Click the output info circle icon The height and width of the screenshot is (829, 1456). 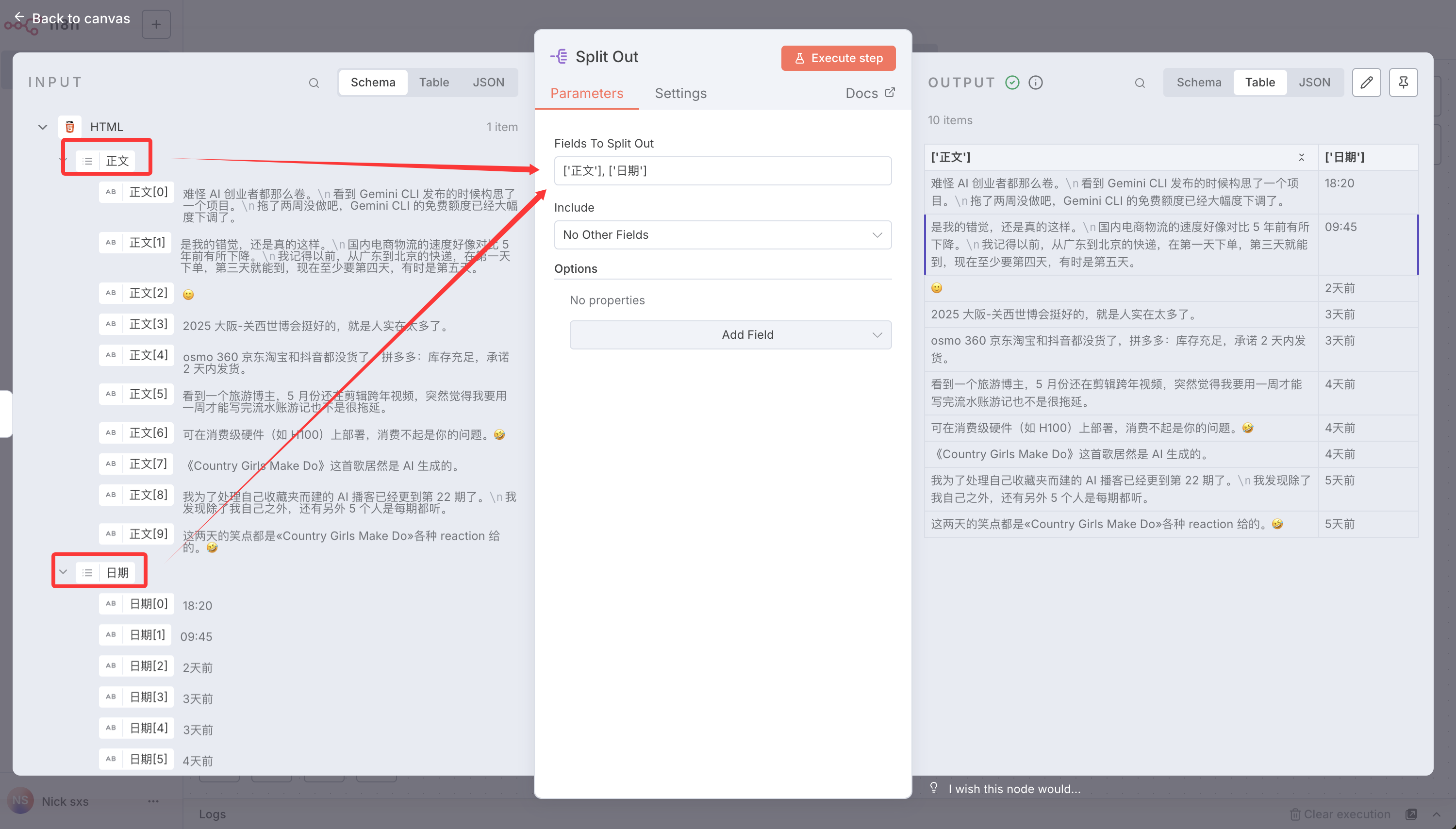pos(1035,83)
